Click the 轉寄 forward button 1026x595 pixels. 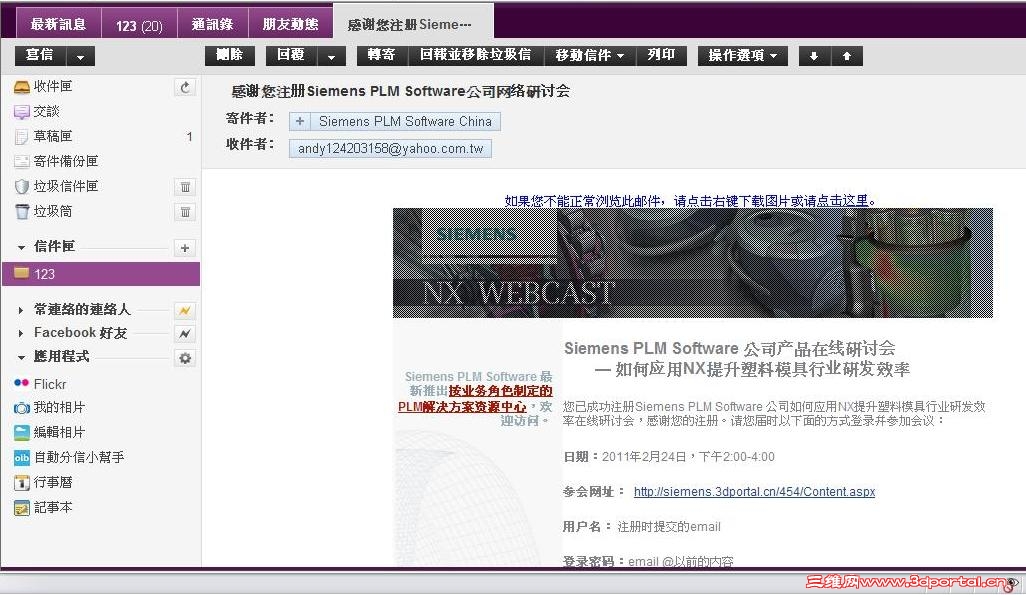(x=382, y=56)
